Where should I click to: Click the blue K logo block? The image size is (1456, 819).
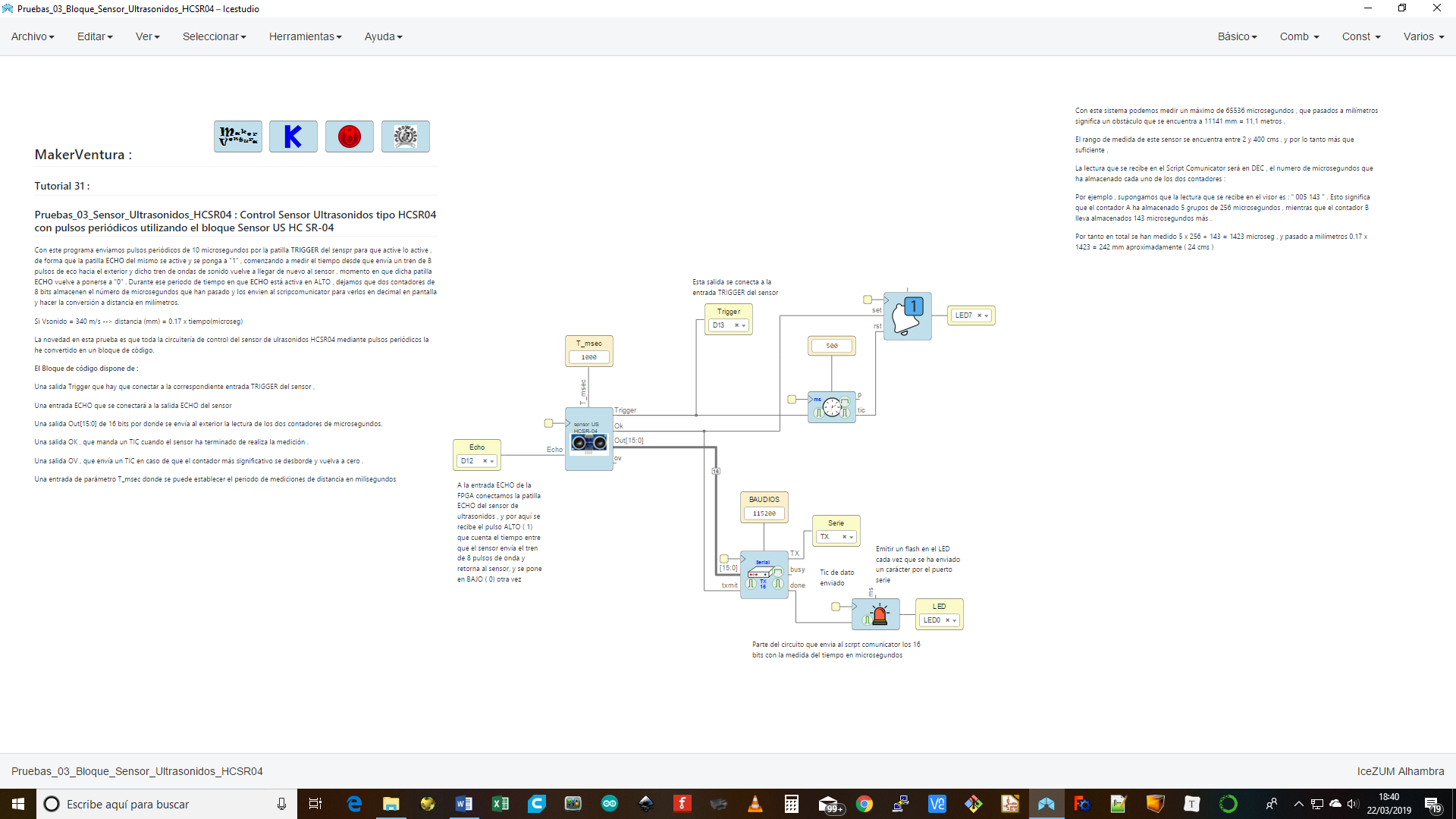[x=293, y=136]
